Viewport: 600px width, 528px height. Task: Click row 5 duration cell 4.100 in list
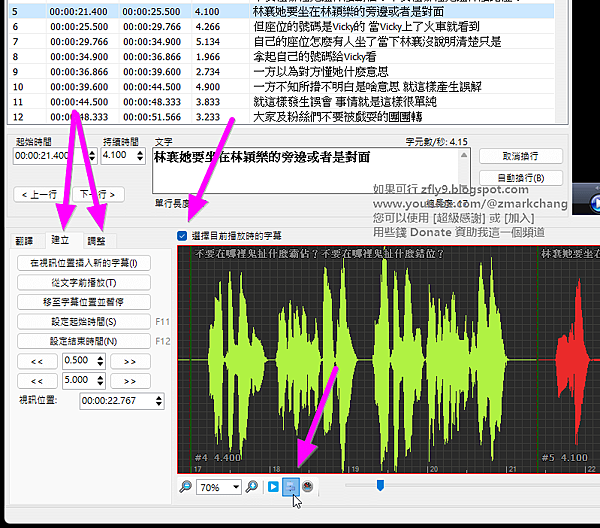coord(207,12)
